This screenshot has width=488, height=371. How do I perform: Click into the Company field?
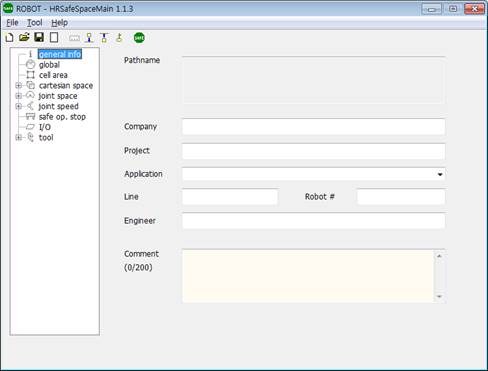313,127
